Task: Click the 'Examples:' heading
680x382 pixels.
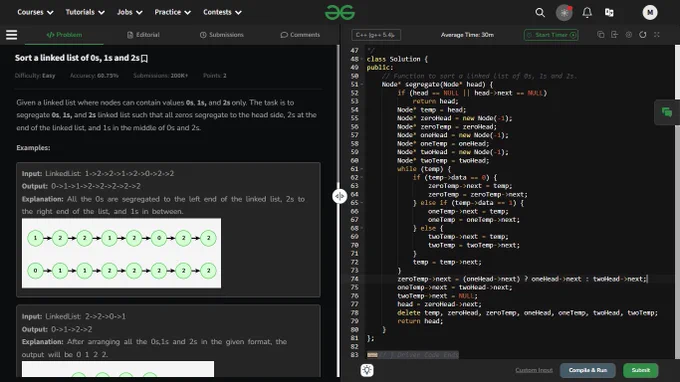Action: (x=33, y=148)
